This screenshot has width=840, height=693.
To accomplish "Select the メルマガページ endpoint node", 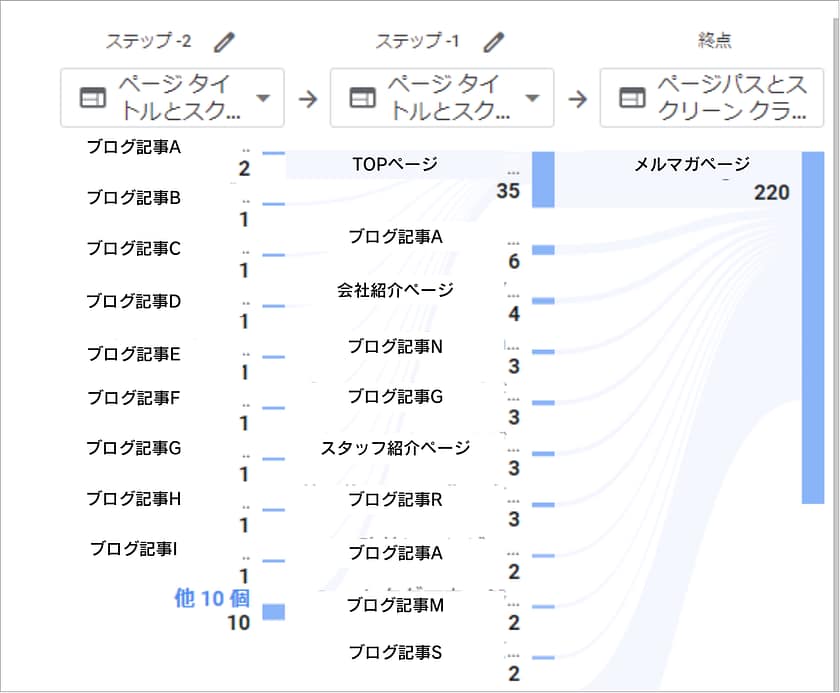I will (x=691, y=165).
